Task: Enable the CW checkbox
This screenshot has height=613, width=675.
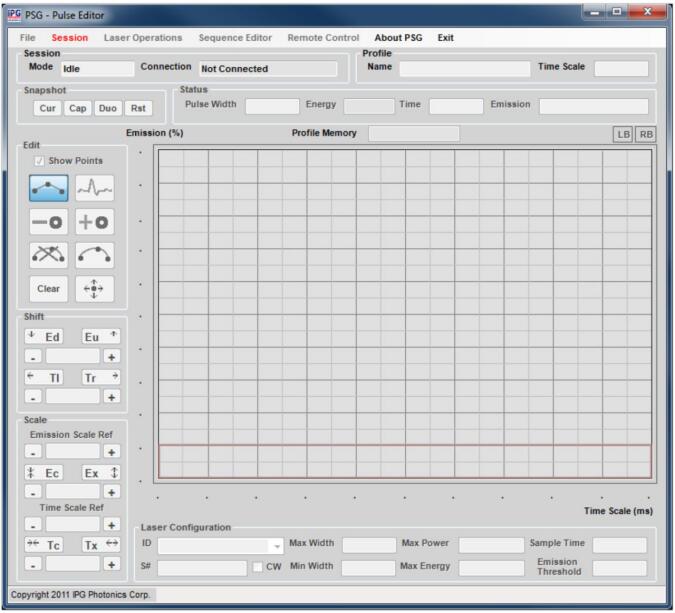Action: click(x=258, y=568)
